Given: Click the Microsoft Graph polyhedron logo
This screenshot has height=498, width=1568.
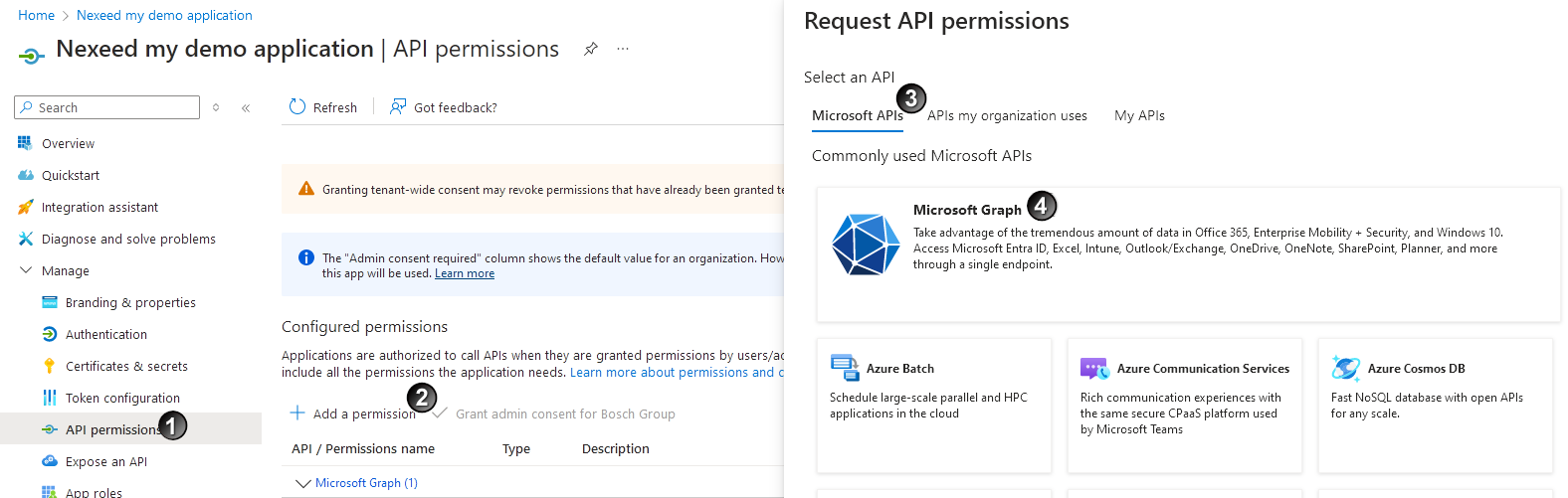Looking at the screenshot, I should (x=866, y=244).
